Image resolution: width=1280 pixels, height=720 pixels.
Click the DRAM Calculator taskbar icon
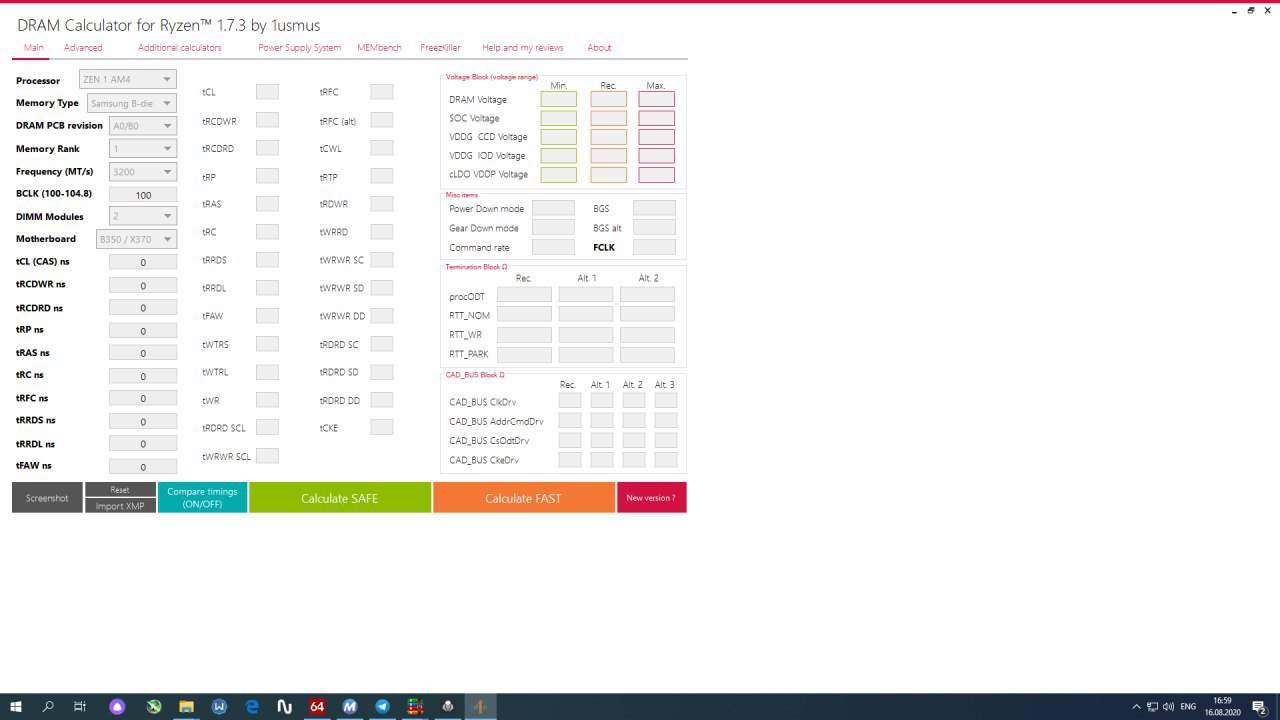[480, 706]
